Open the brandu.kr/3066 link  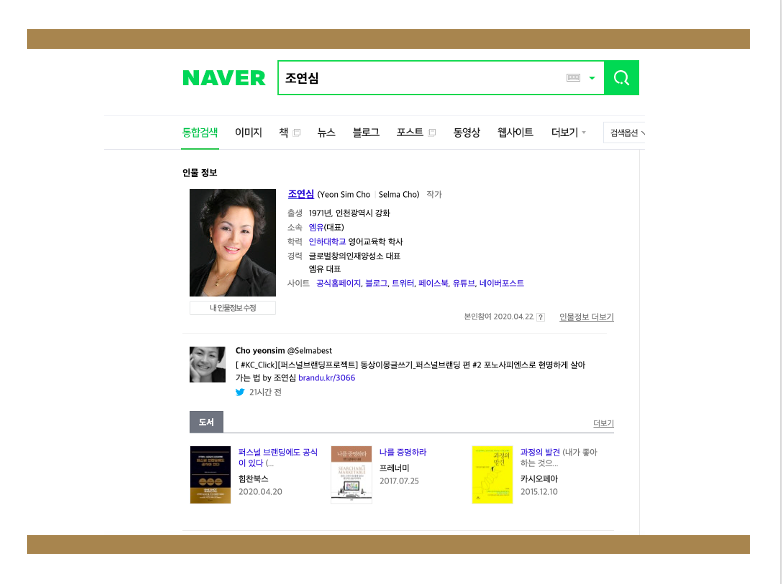pos(327,378)
